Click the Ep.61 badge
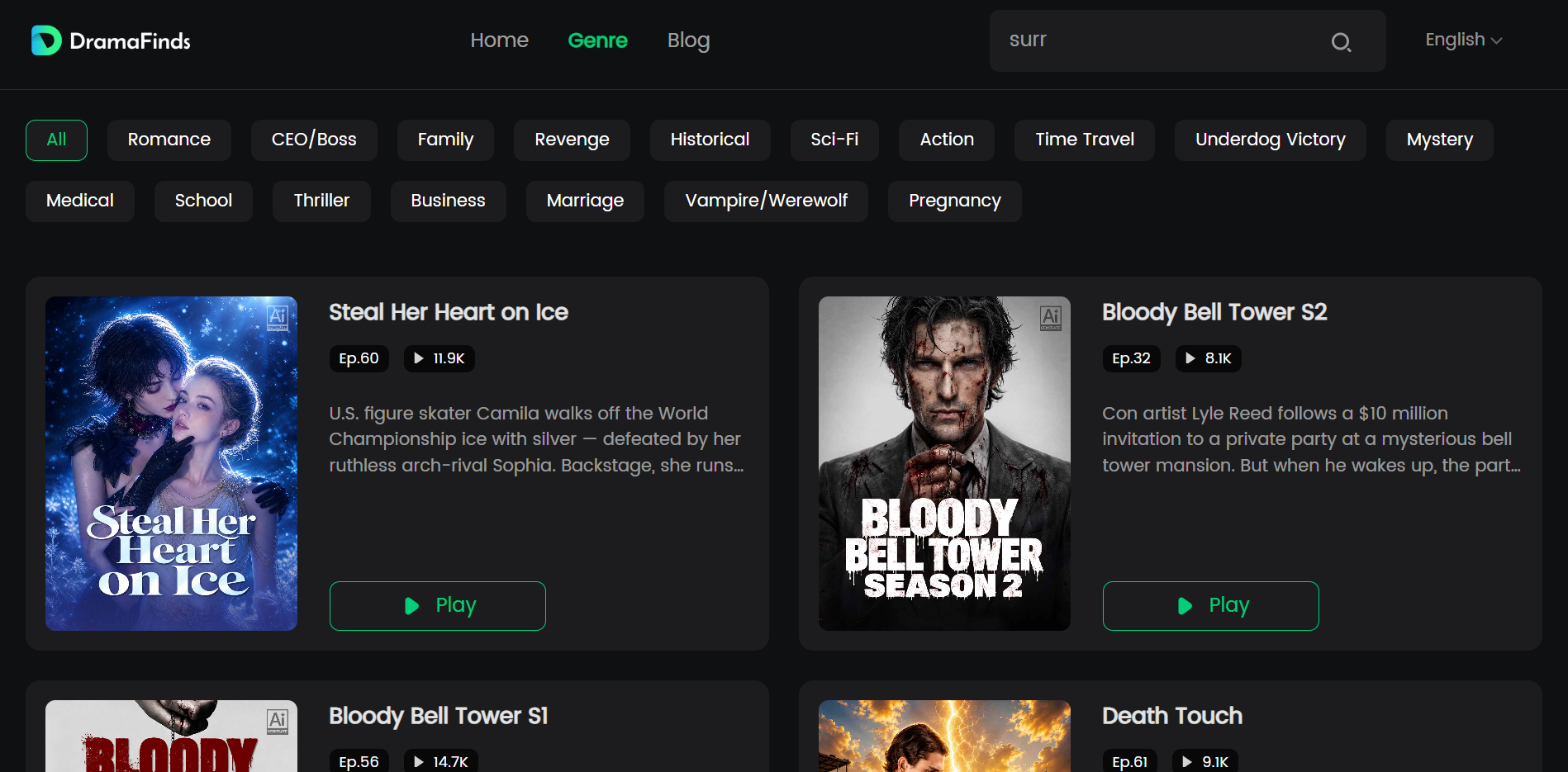The height and width of the screenshot is (772, 1568). pos(1130,761)
